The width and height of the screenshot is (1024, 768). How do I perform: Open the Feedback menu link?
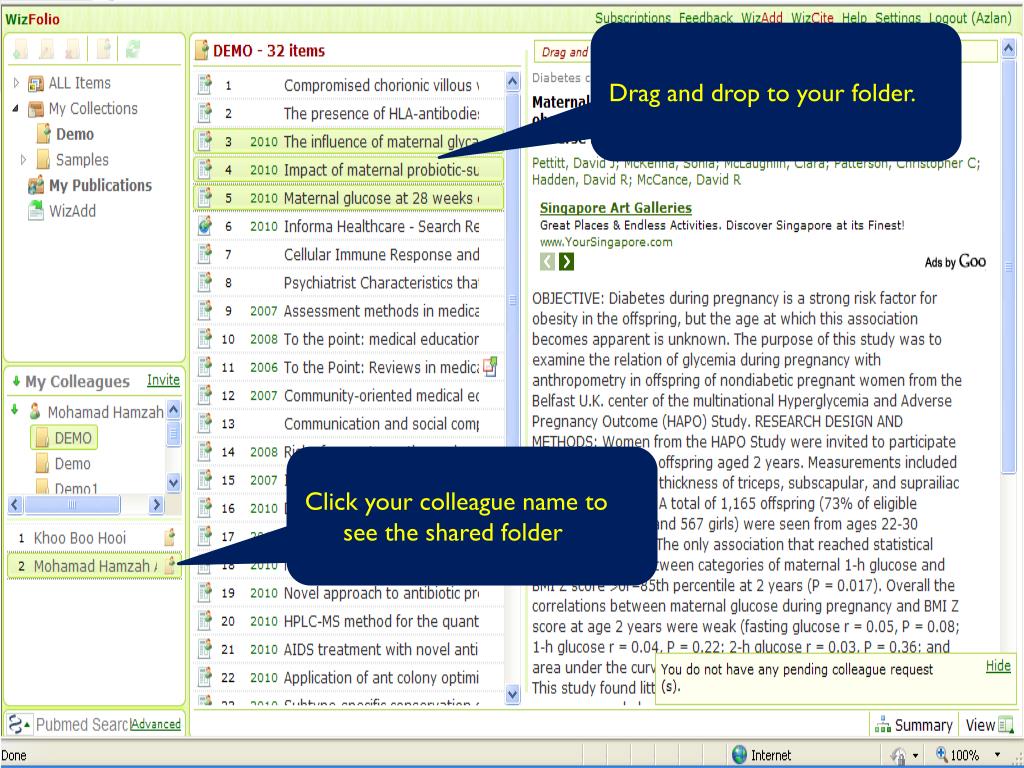click(705, 18)
